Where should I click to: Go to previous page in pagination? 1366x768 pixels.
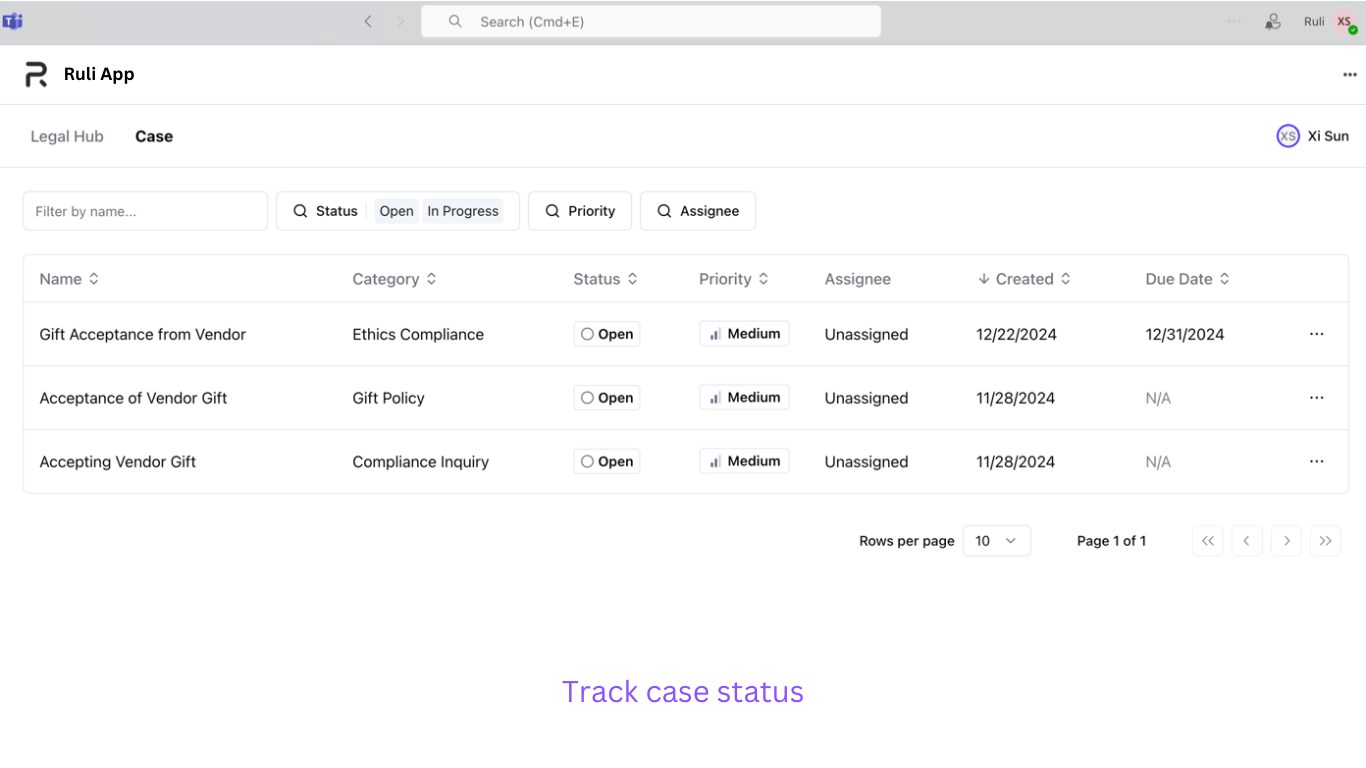coord(1247,541)
